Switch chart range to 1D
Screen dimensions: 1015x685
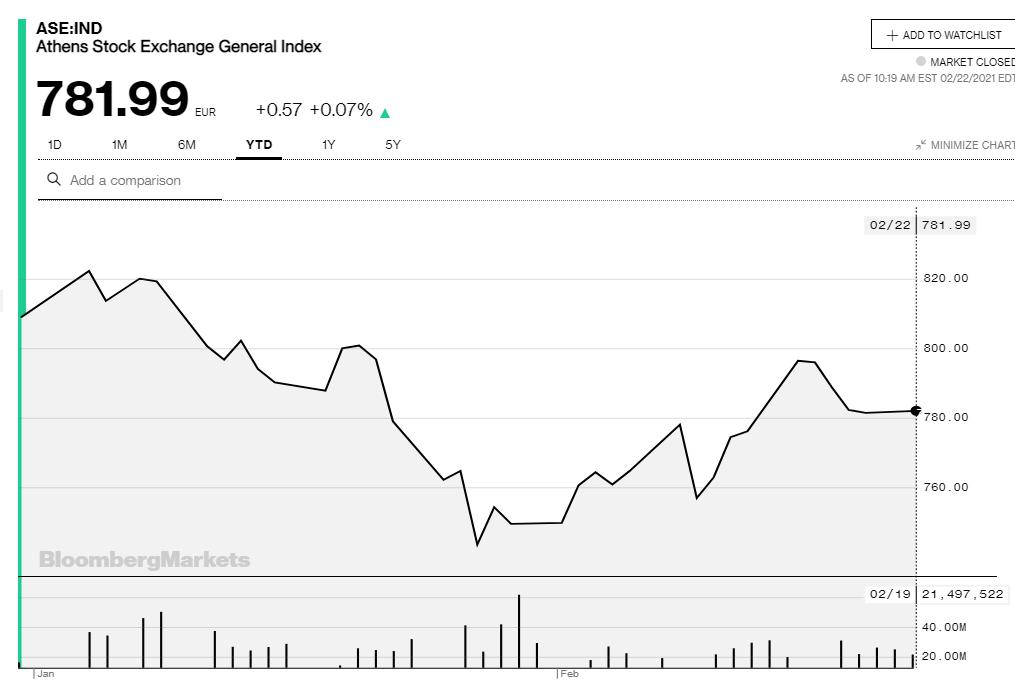click(x=55, y=145)
